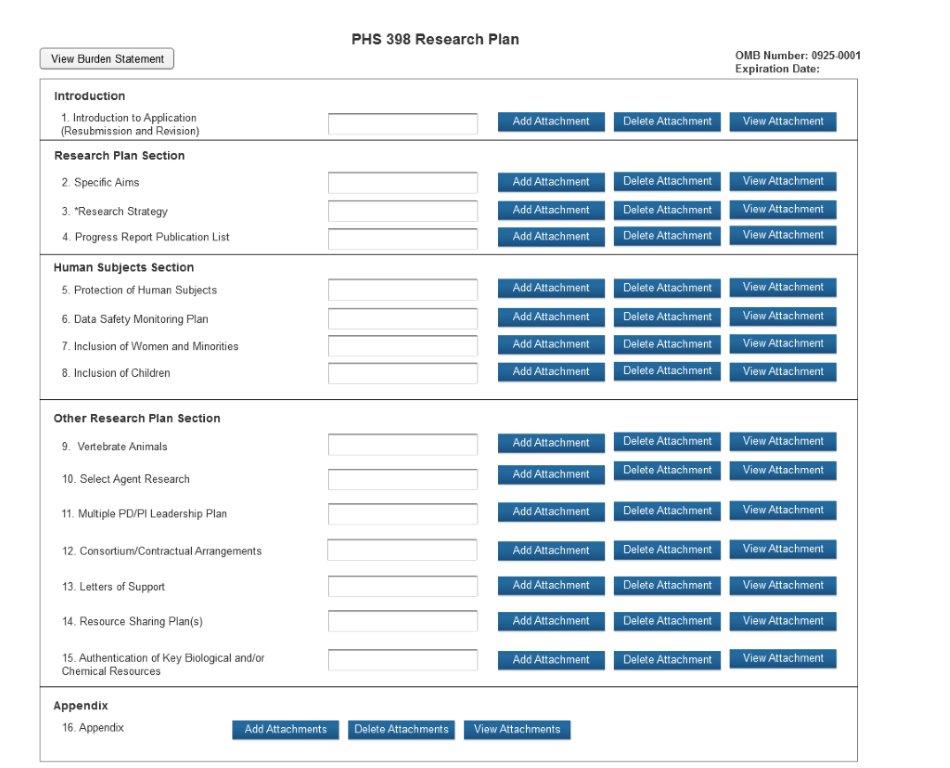Add attachment for Multiple PD/PI Leadership Plan
The image size is (950, 768).
tap(551, 512)
